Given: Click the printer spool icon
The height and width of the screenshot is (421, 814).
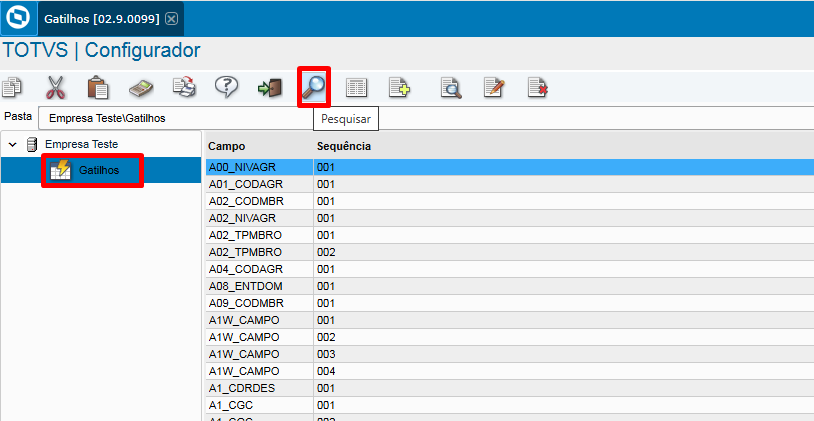Looking at the screenshot, I should coord(184,87).
